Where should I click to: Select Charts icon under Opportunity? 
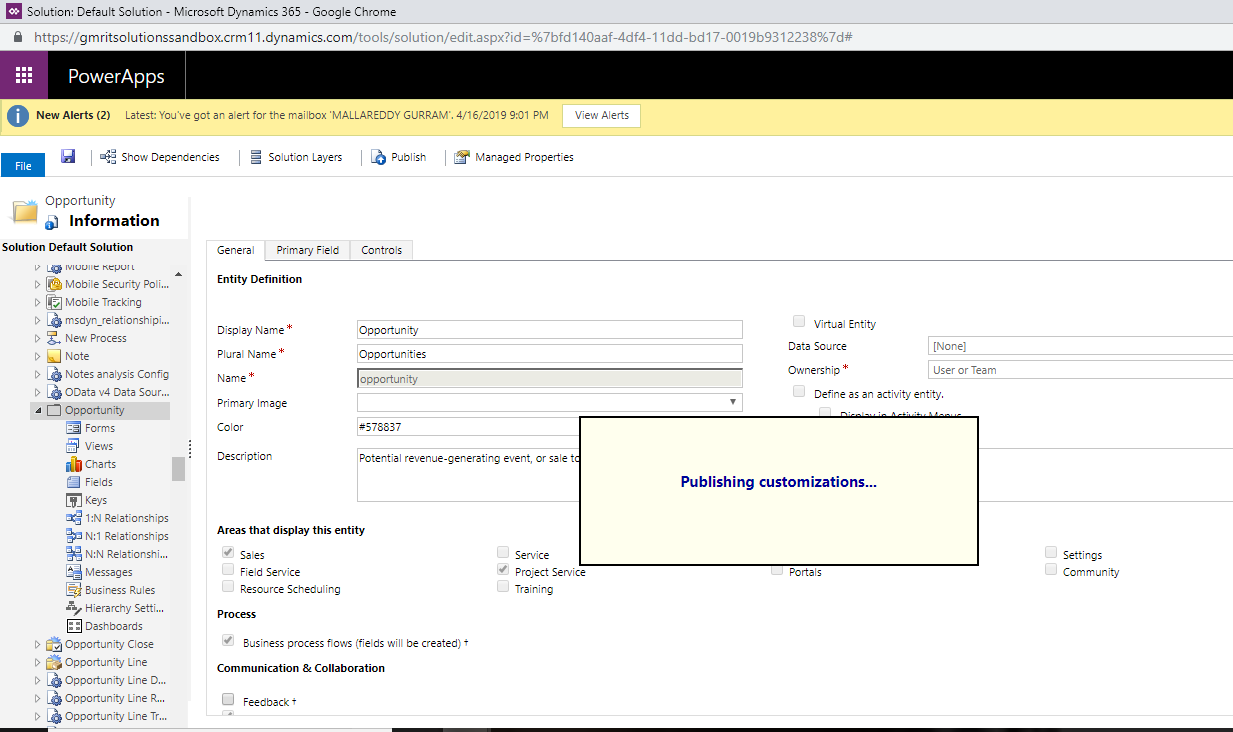(74, 464)
